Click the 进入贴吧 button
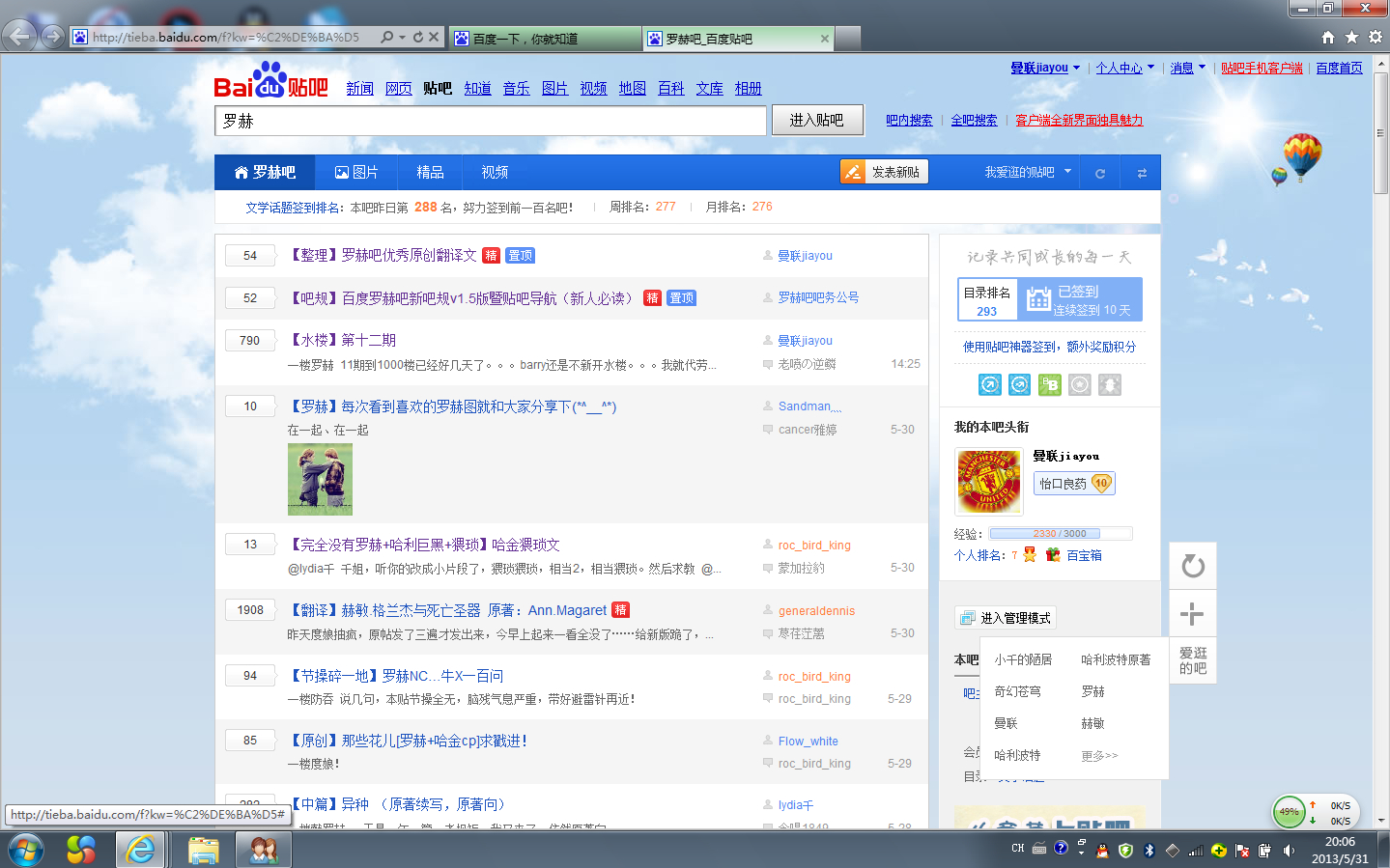 [817, 121]
